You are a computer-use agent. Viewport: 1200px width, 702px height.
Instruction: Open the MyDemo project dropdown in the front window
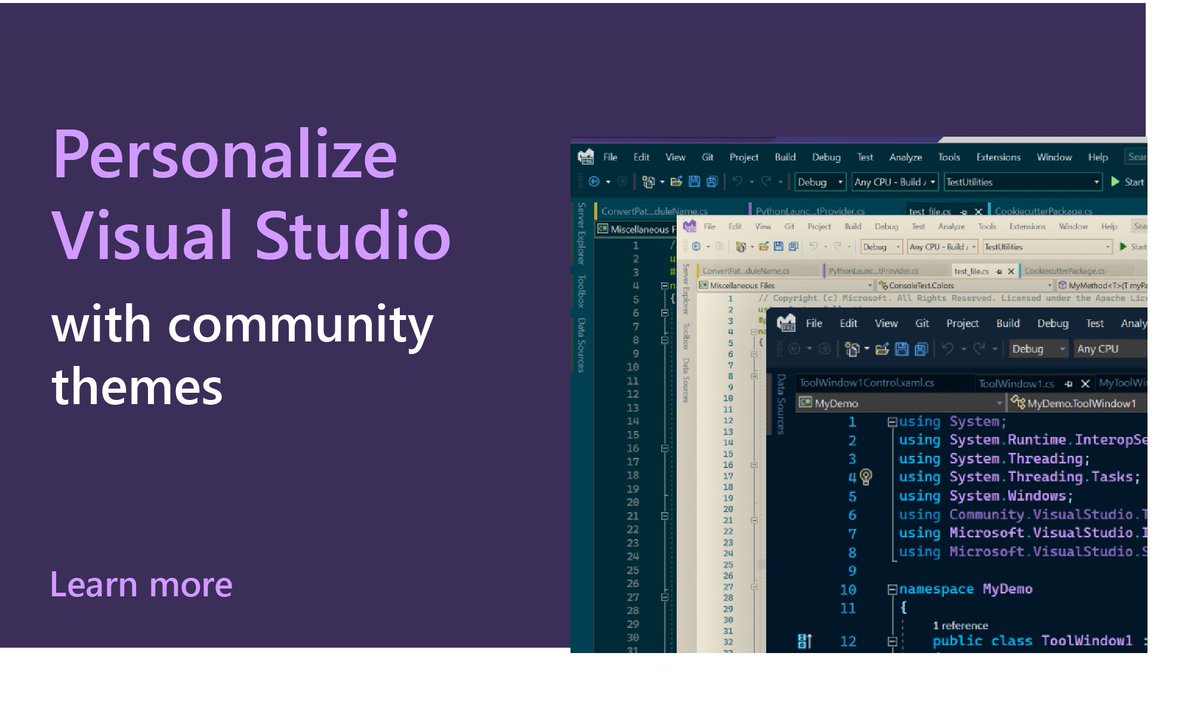901,403
